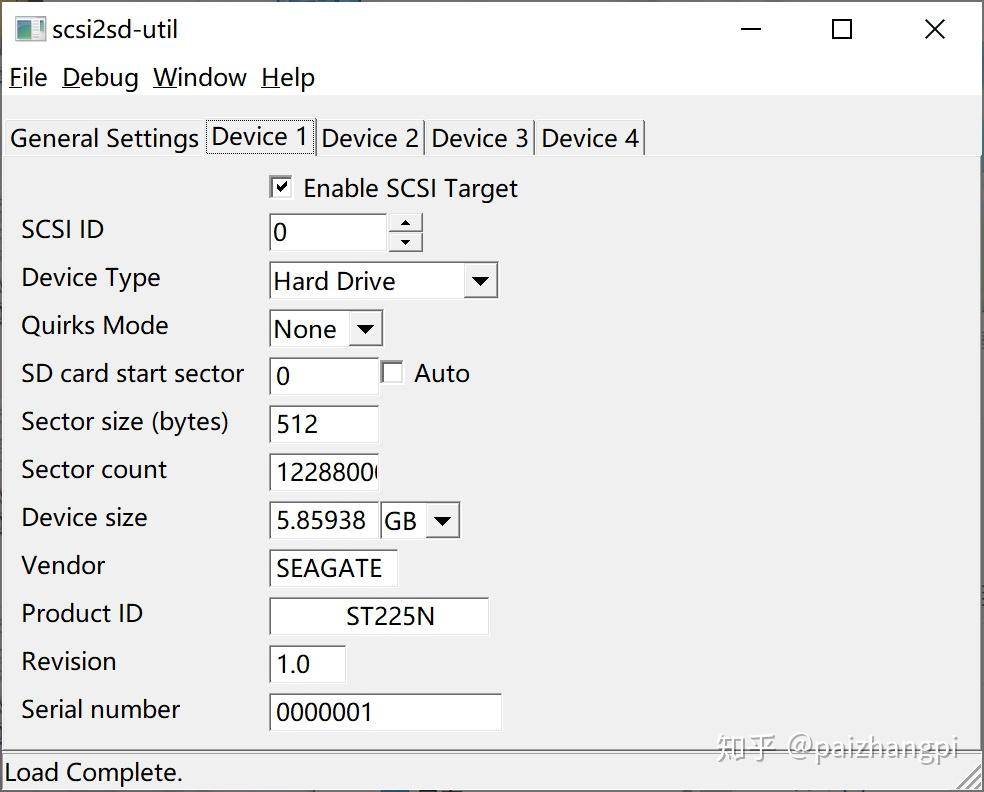Enable SCSI Target checkbox
The image size is (984, 792).
(x=280, y=186)
